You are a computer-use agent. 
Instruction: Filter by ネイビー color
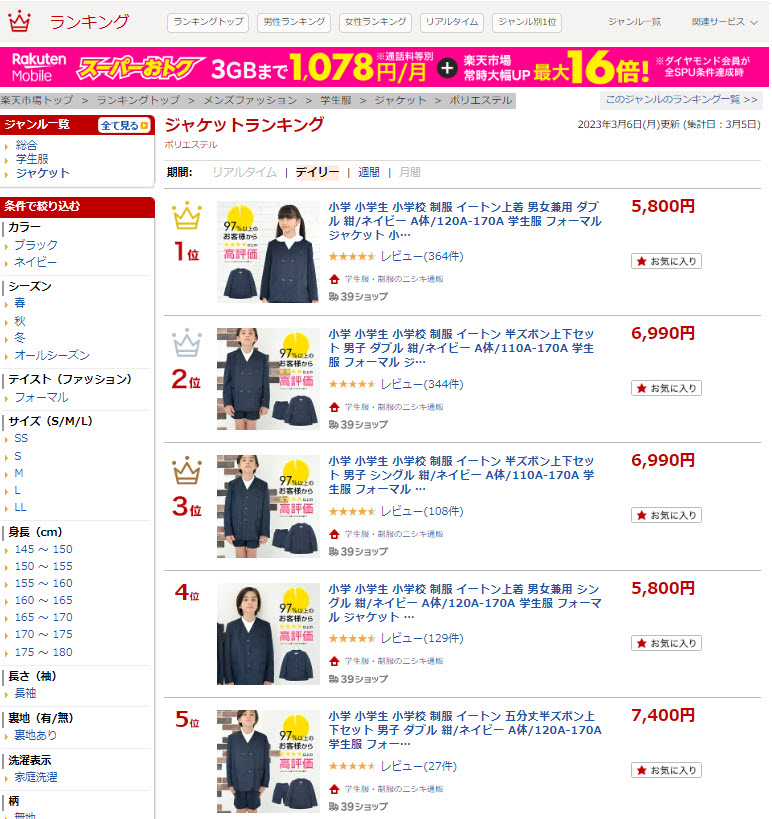[x=36, y=262]
